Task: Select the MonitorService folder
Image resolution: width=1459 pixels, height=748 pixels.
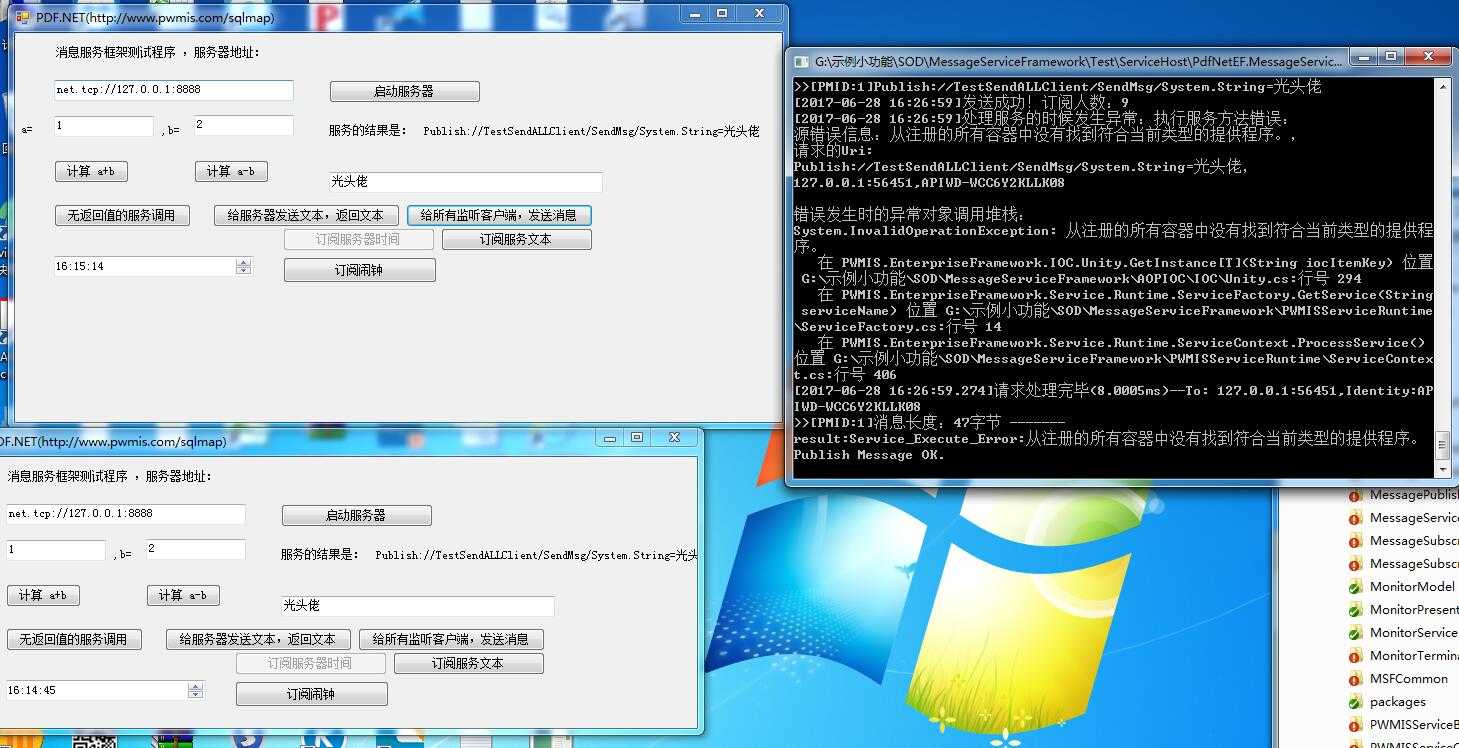Action: [1404, 633]
